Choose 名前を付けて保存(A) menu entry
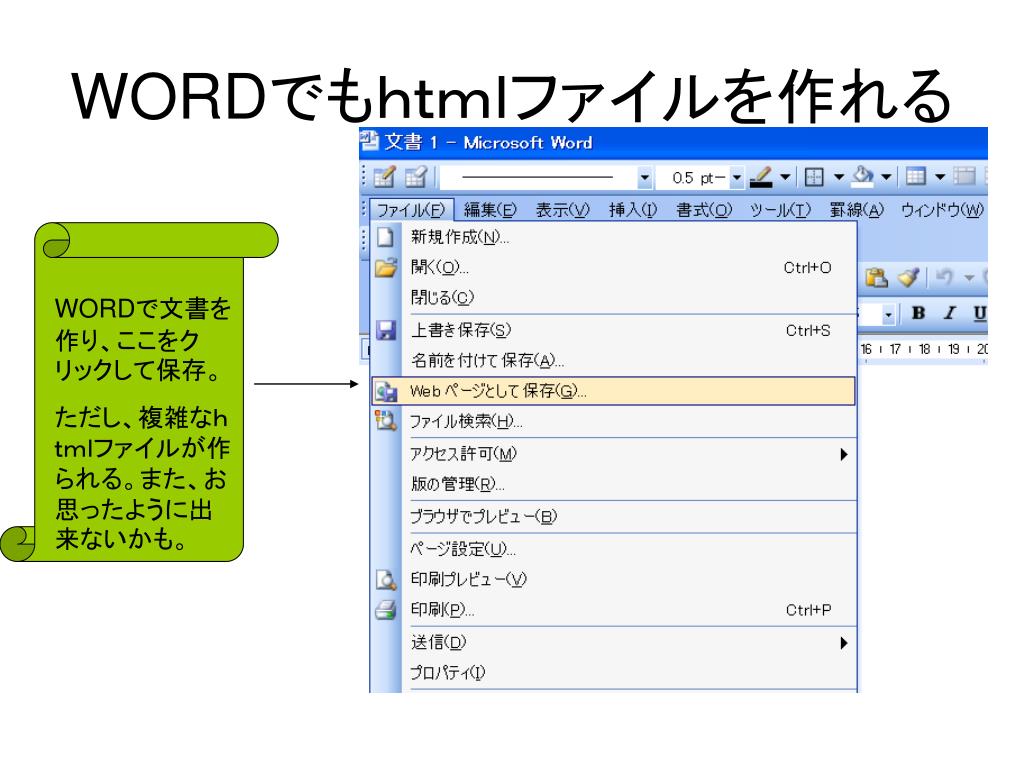This screenshot has height=768, width=1024. point(613,360)
